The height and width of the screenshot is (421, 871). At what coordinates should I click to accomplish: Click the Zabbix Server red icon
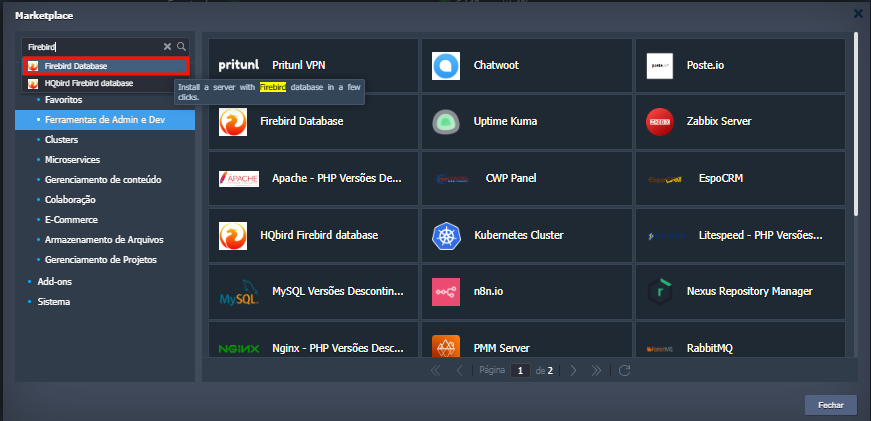click(x=660, y=122)
